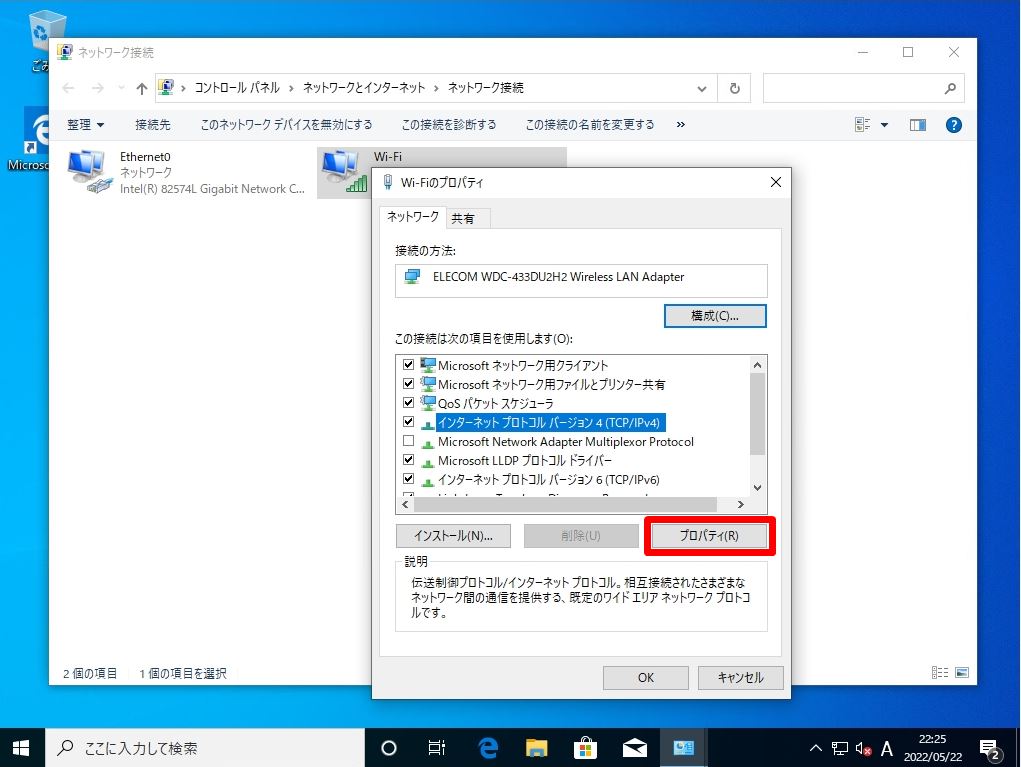The width and height of the screenshot is (1021, 767).
Task: Open Microsoft Store from taskbar
Action: point(585,748)
